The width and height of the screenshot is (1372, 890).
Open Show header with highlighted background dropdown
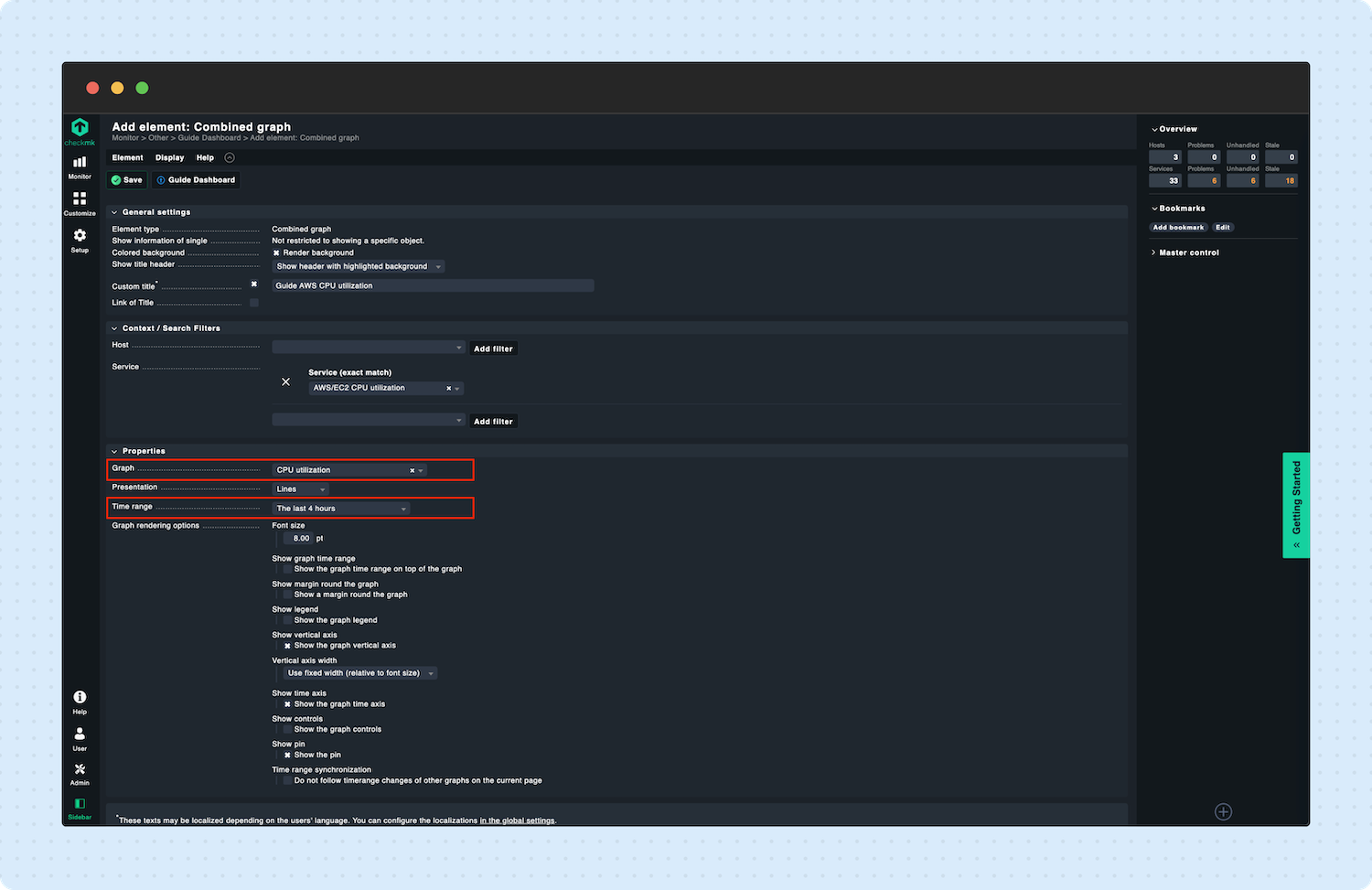[x=359, y=267]
